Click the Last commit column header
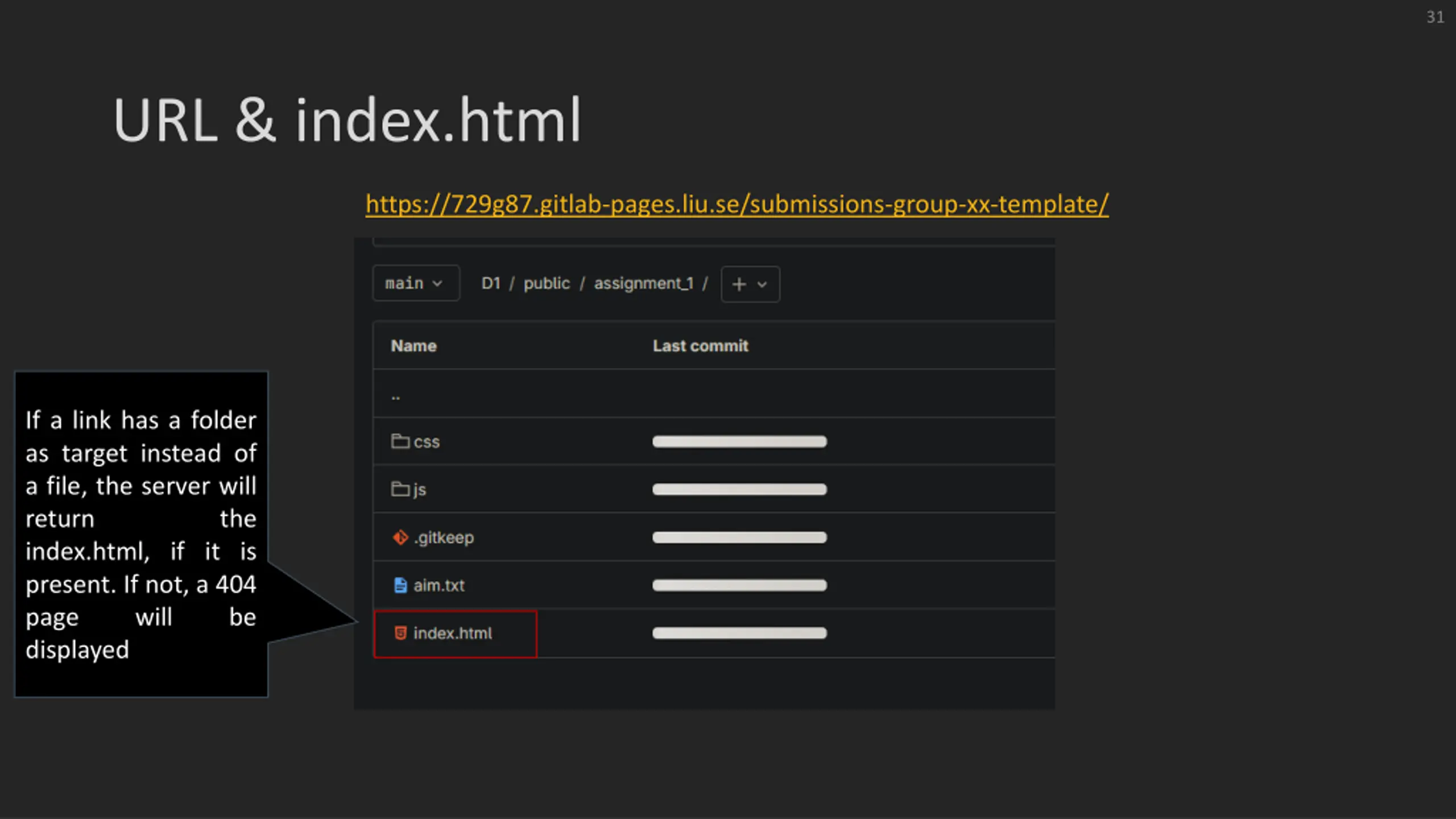1456x819 pixels. (700, 346)
